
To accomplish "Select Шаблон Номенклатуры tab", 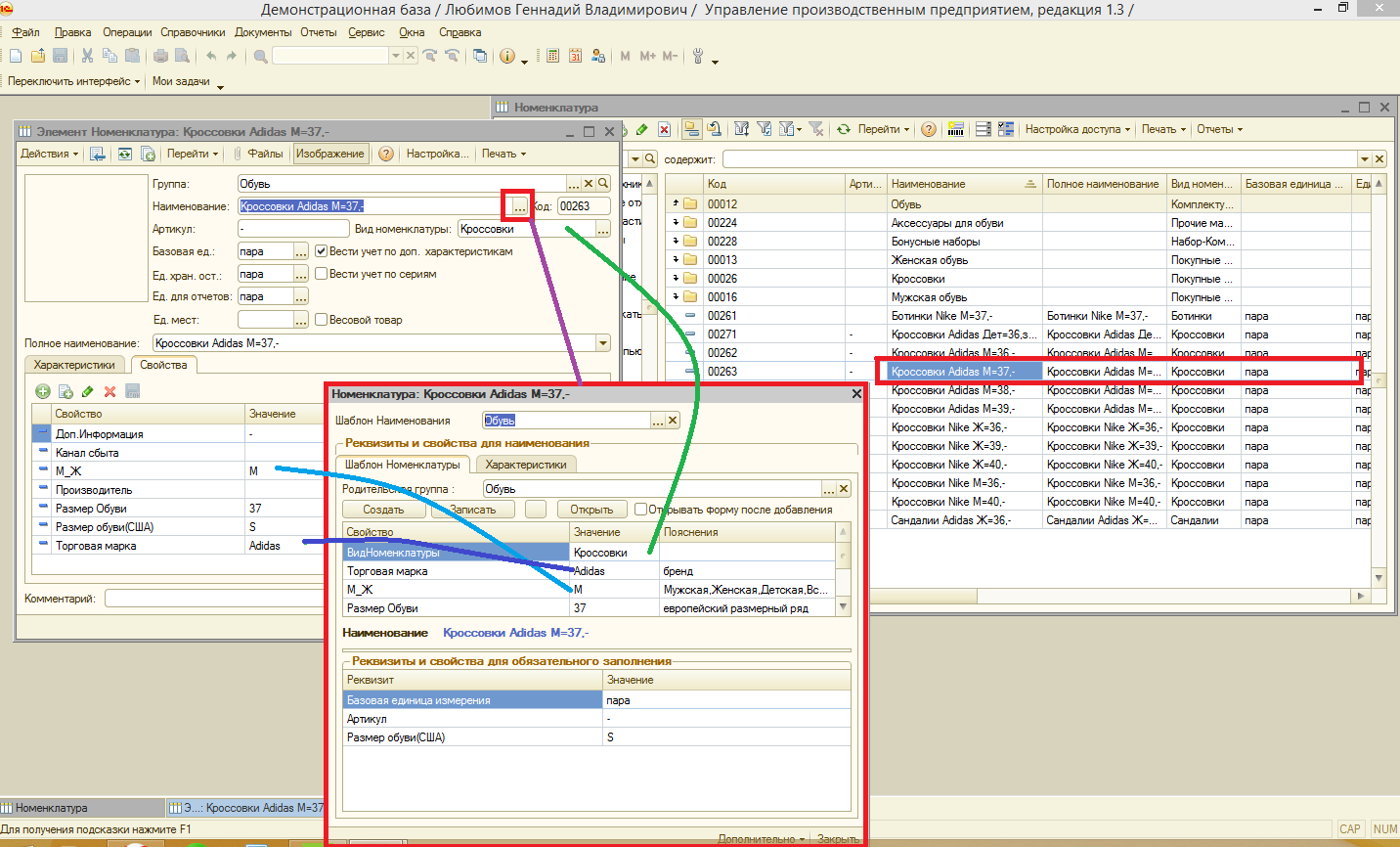I will 403,465.
